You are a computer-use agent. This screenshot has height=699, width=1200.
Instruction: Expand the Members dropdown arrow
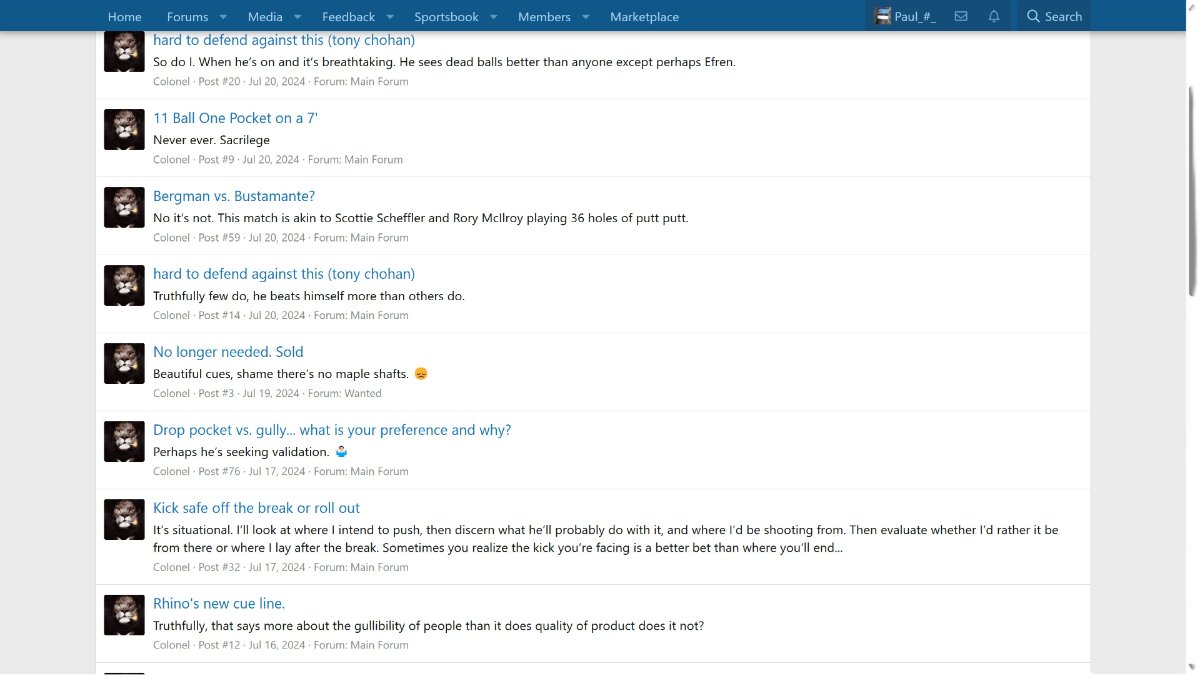pyautogui.click(x=586, y=17)
